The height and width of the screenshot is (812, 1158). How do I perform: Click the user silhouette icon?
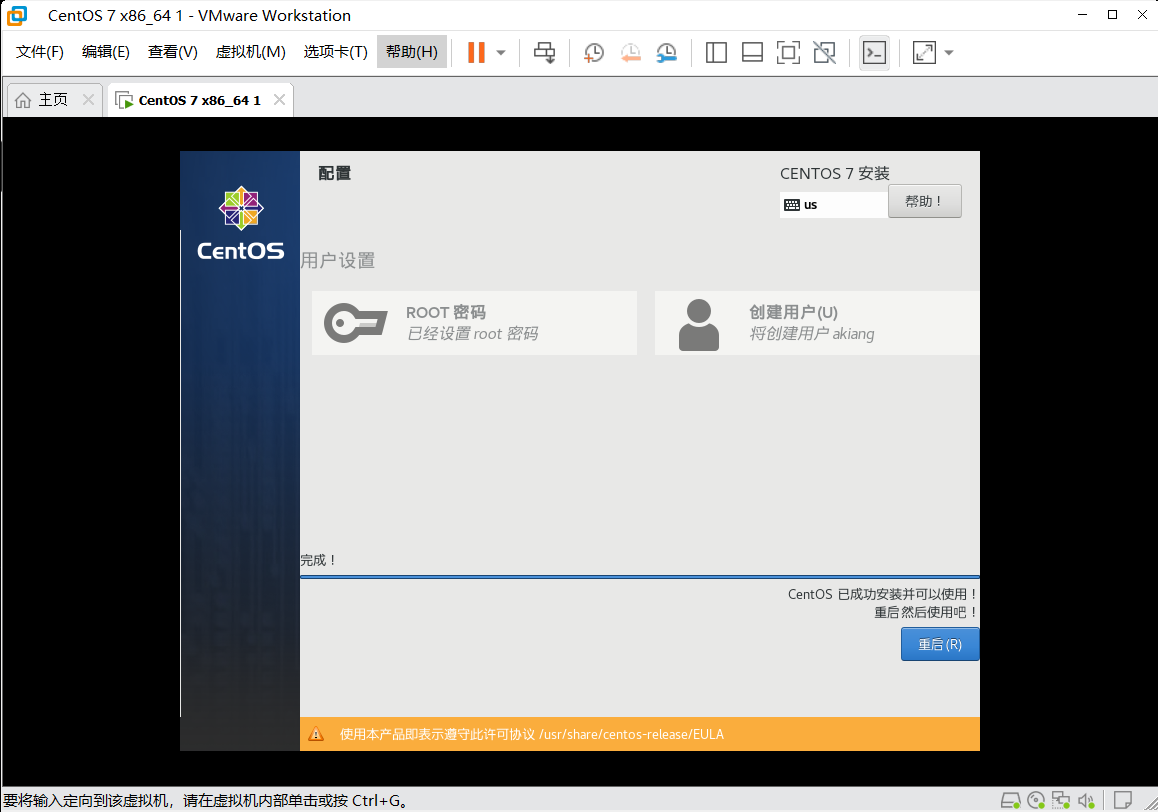[x=699, y=324]
